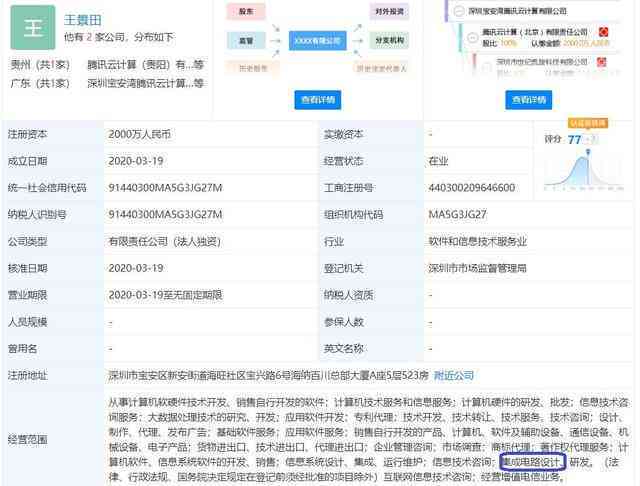The height and width of the screenshot is (486, 640).
Task: Click the 对外投资 node in relation chart
Action: [x=389, y=11]
